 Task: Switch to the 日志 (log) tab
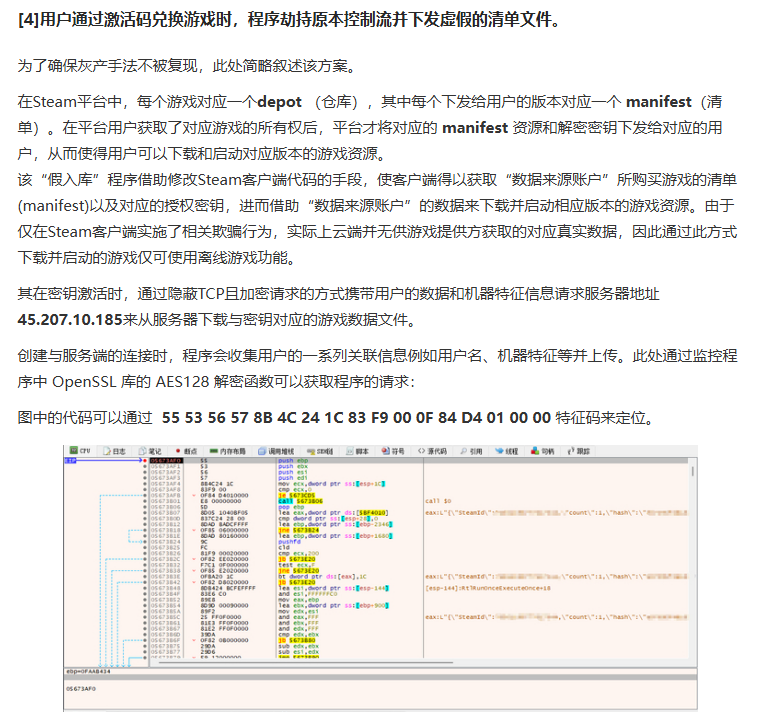coord(114,451)
